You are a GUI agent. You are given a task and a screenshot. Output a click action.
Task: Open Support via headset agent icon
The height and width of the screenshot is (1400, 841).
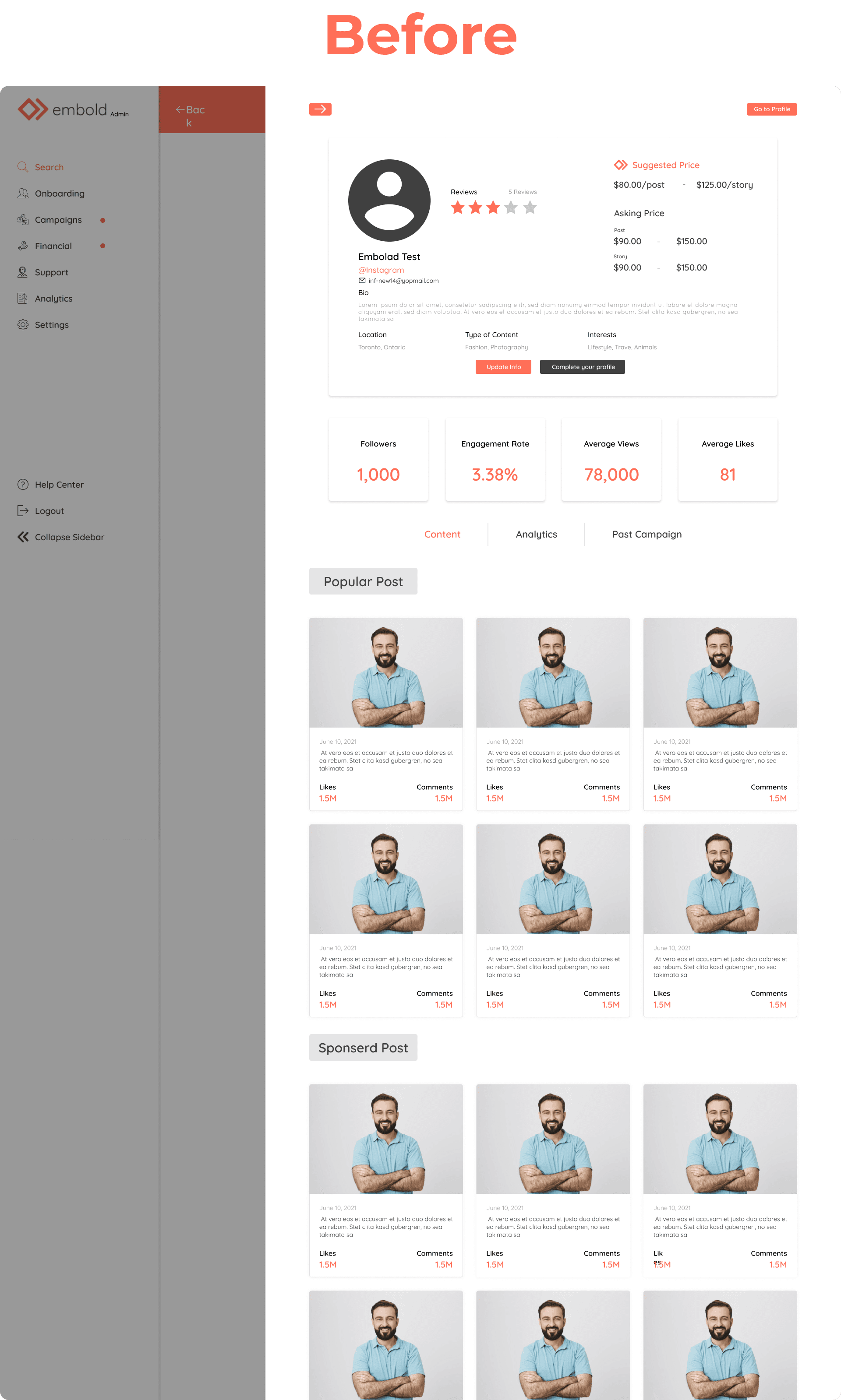coord(23,272)
